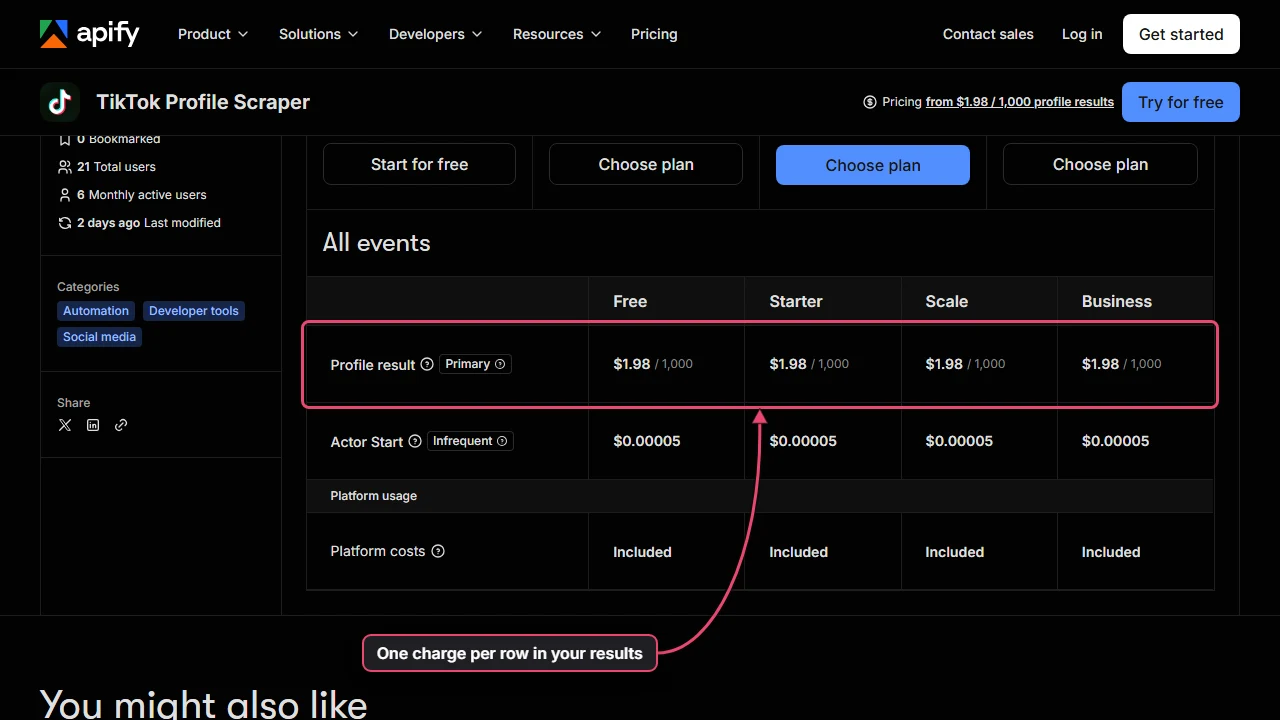Expand the Product menu
Viewport: 1280px width, 720px height.
212,34
